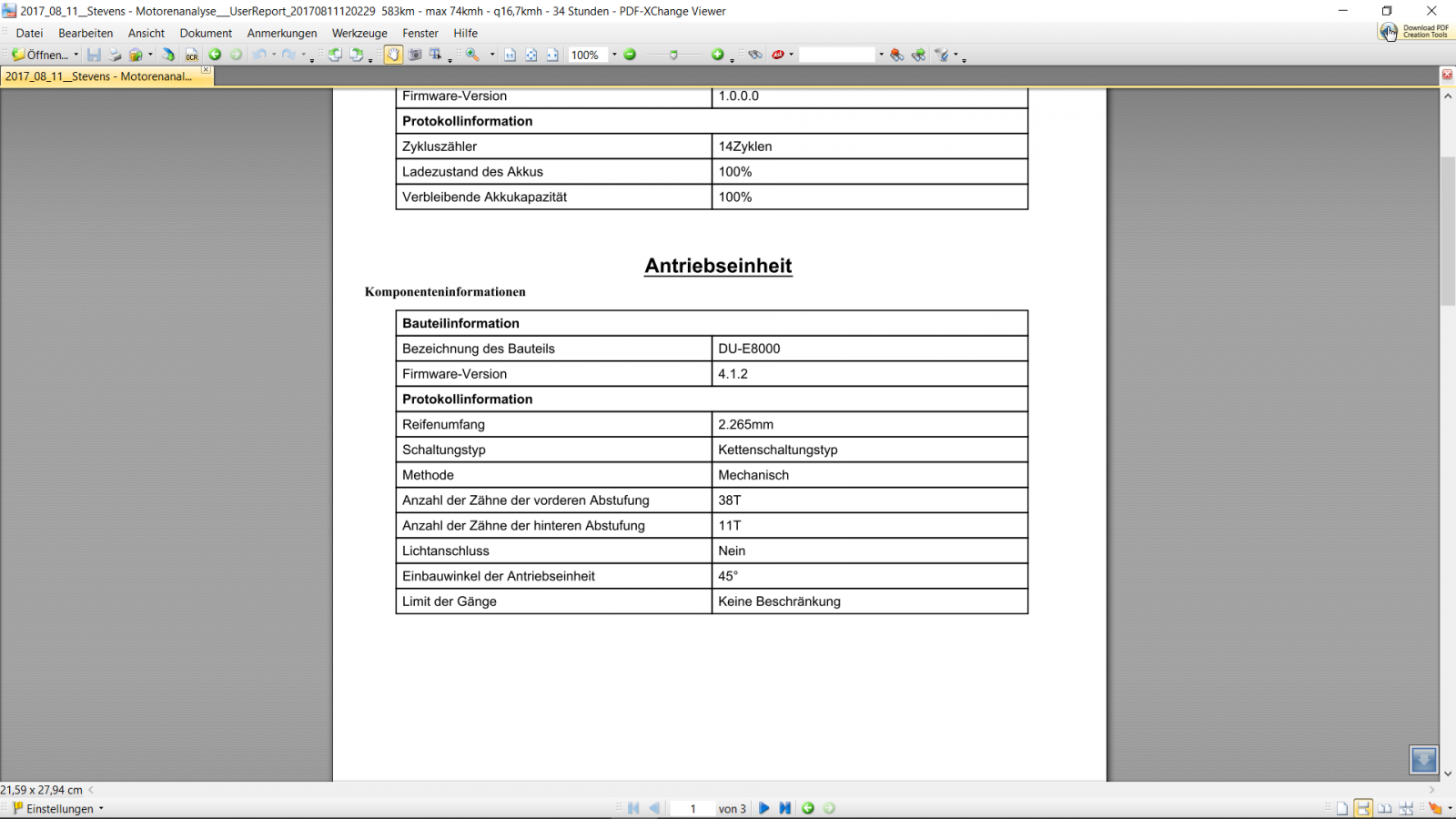Jump to the last page
The width and height of the screenshot is (1456, 819).
(x=784, y=808)
